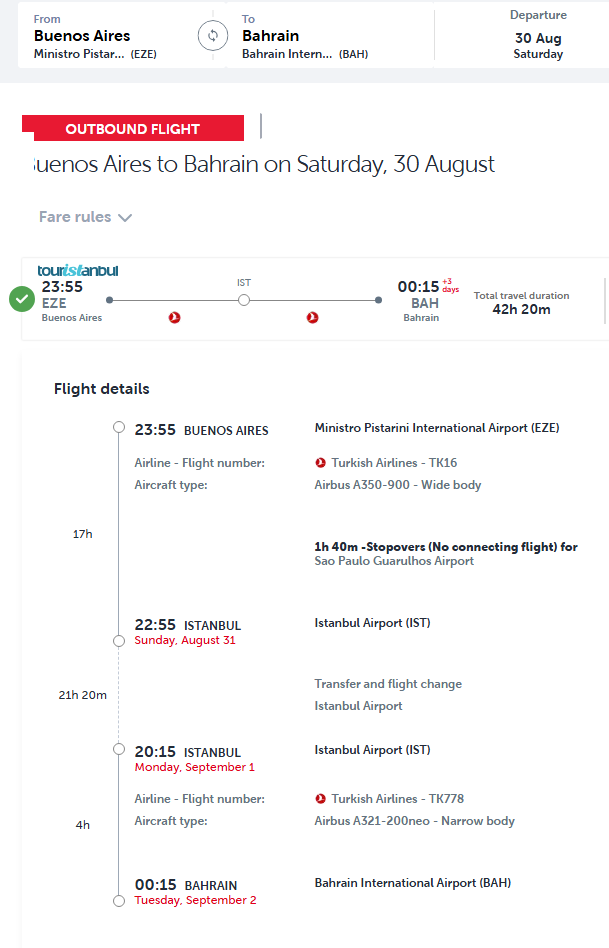
Task: Select the Flight details heading
Action: pos(102,389)
